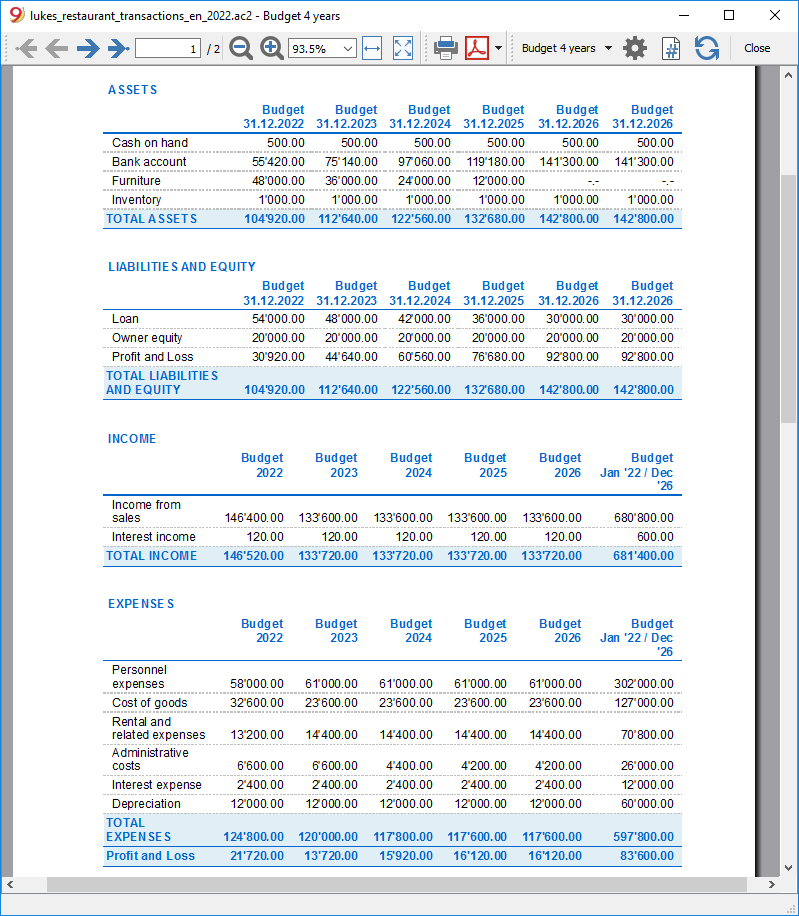Go to first page arrow

[x=26, y=48]
